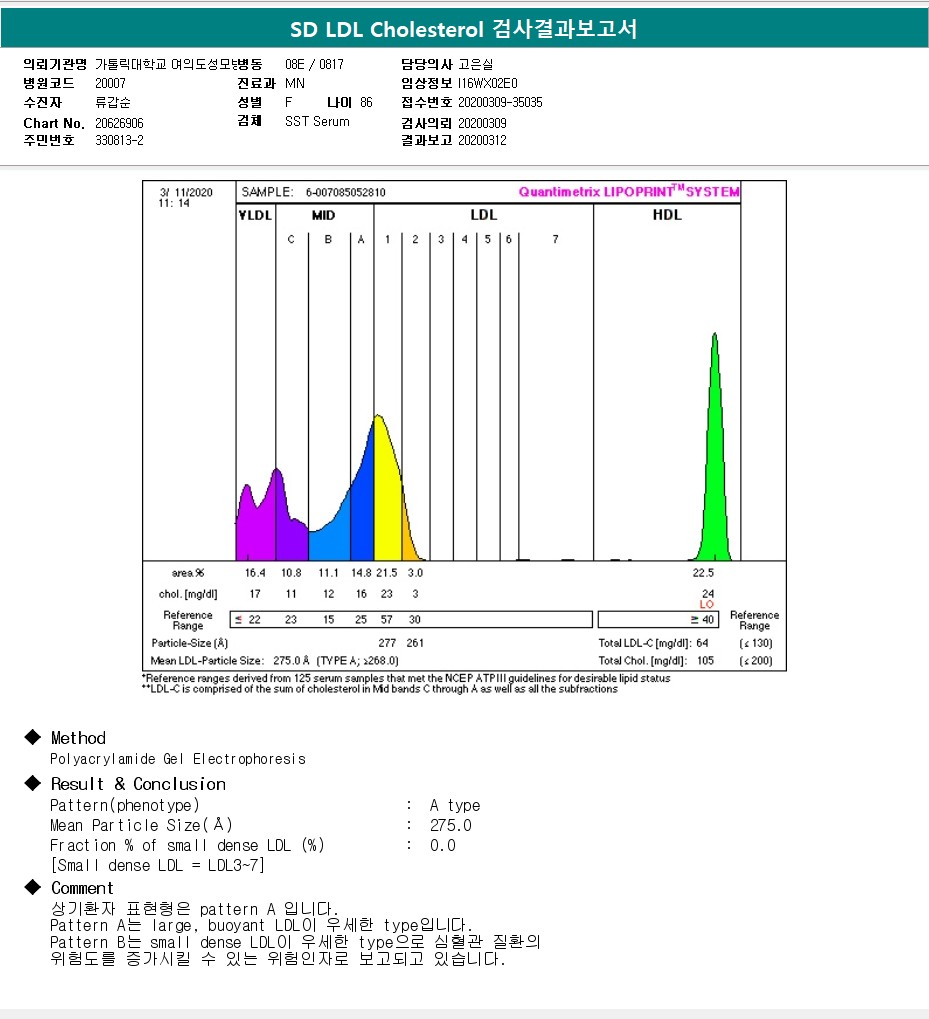The image size is (929, 1019).
Task: Click reference range value 57
Action: (387, 620)
